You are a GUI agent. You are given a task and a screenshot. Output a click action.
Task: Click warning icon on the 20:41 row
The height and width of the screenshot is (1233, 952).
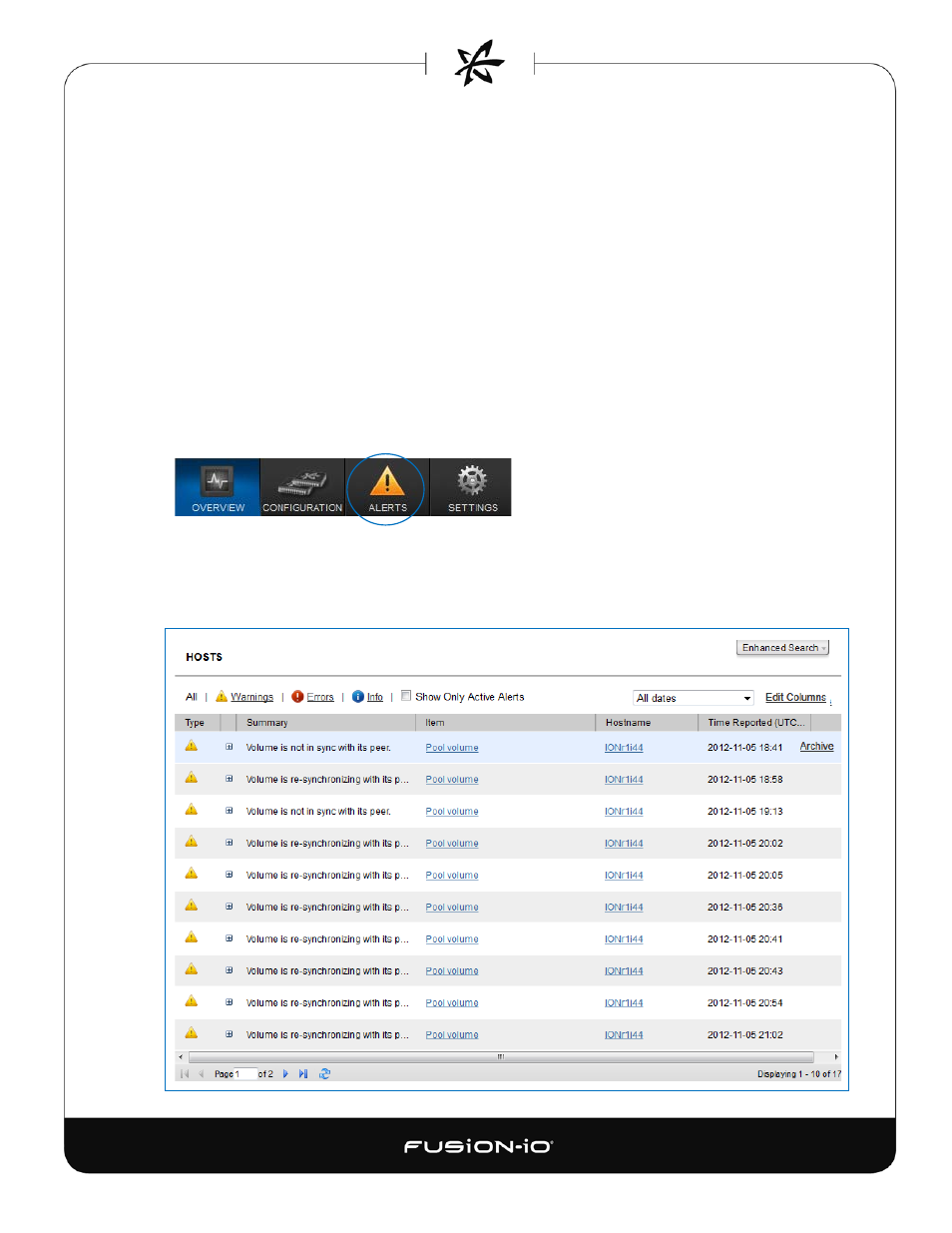pos(192,937)
